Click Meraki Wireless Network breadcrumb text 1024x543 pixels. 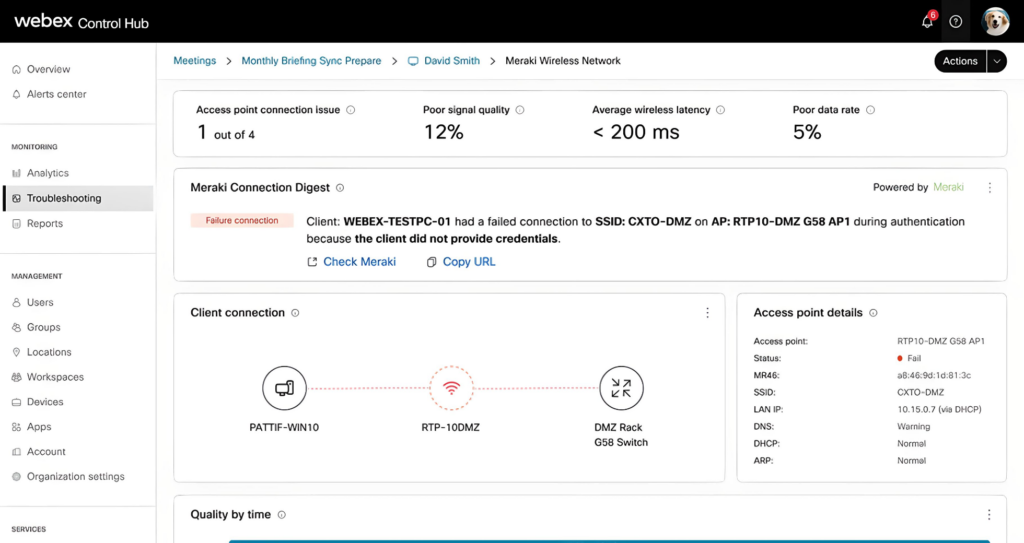[563, 61]
